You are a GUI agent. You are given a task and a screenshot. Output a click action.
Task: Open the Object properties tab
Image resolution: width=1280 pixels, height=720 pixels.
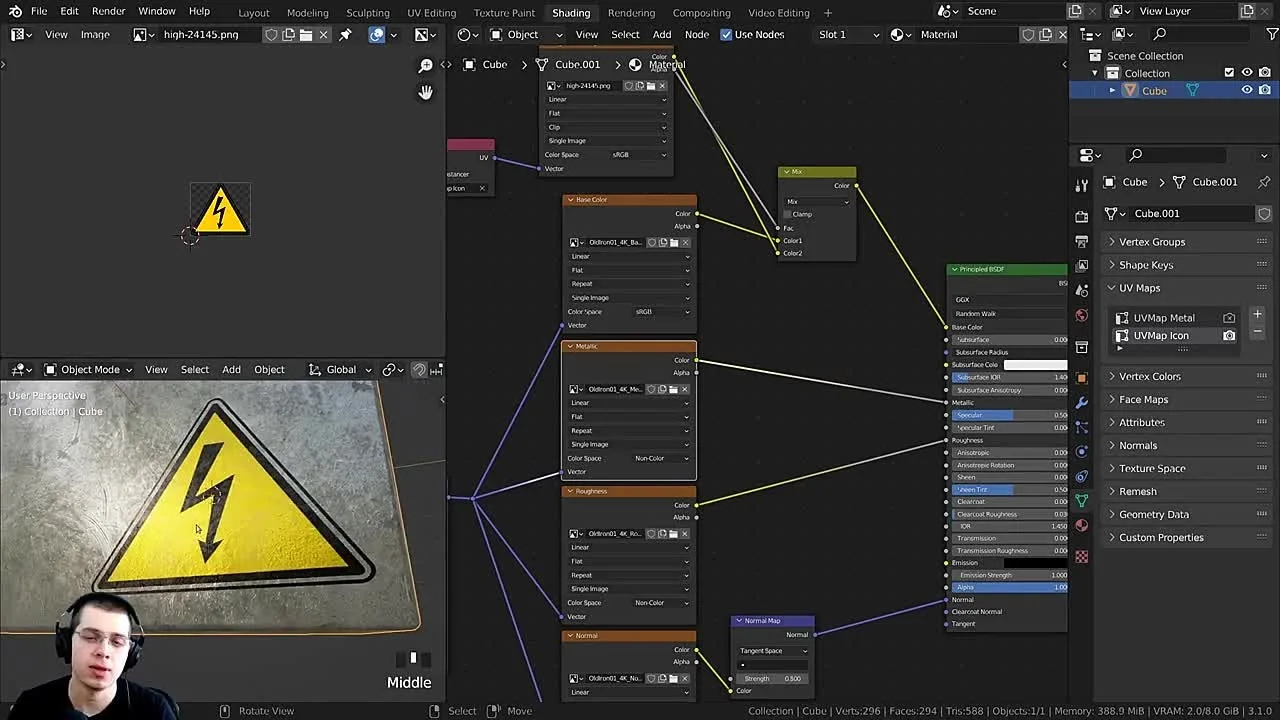1081,378
